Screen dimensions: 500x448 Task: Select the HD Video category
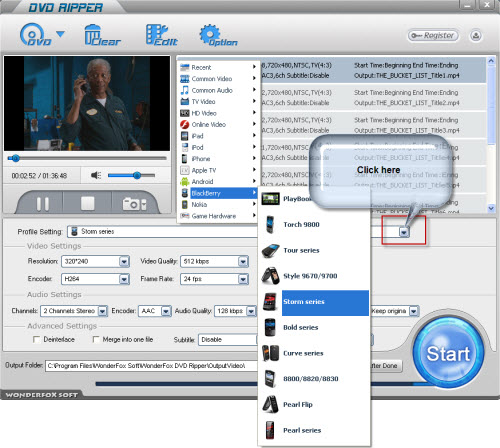tap(218, 113)
